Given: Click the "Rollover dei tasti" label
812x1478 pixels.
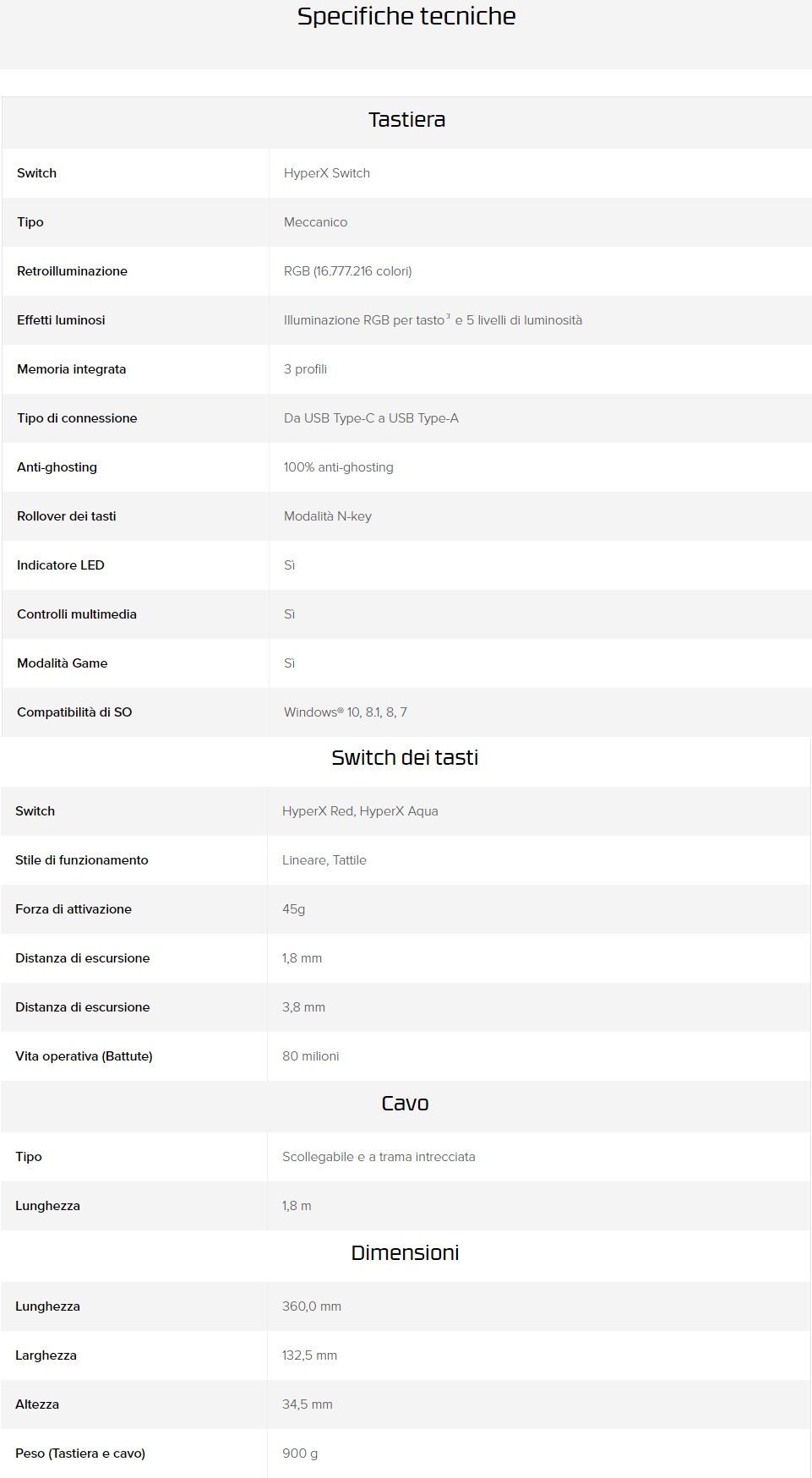Looking at the screenshot, I should 66,516.
